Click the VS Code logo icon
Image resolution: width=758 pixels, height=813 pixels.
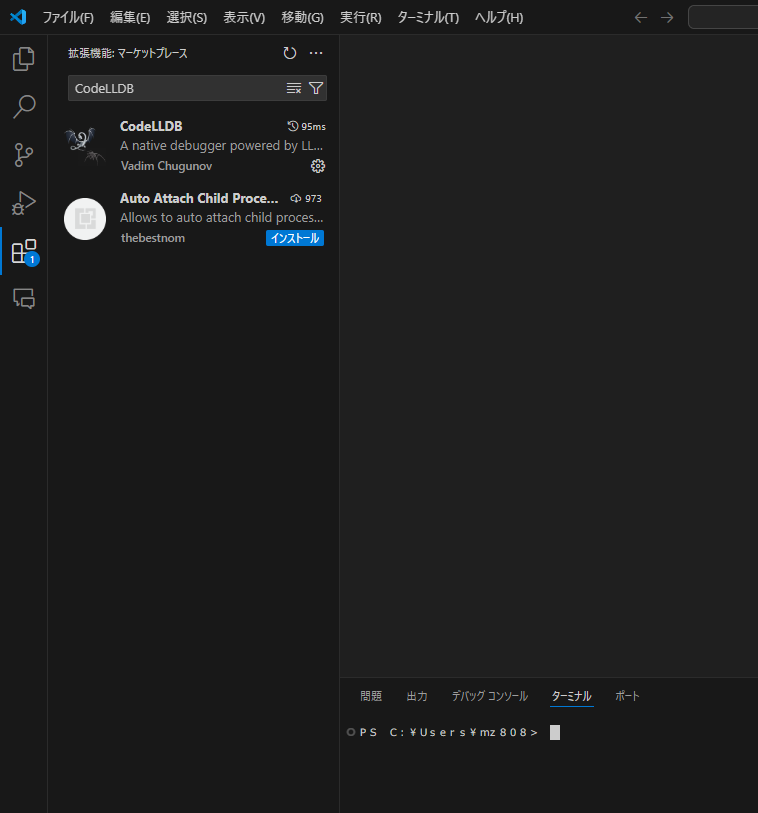[x=18, y=17]
